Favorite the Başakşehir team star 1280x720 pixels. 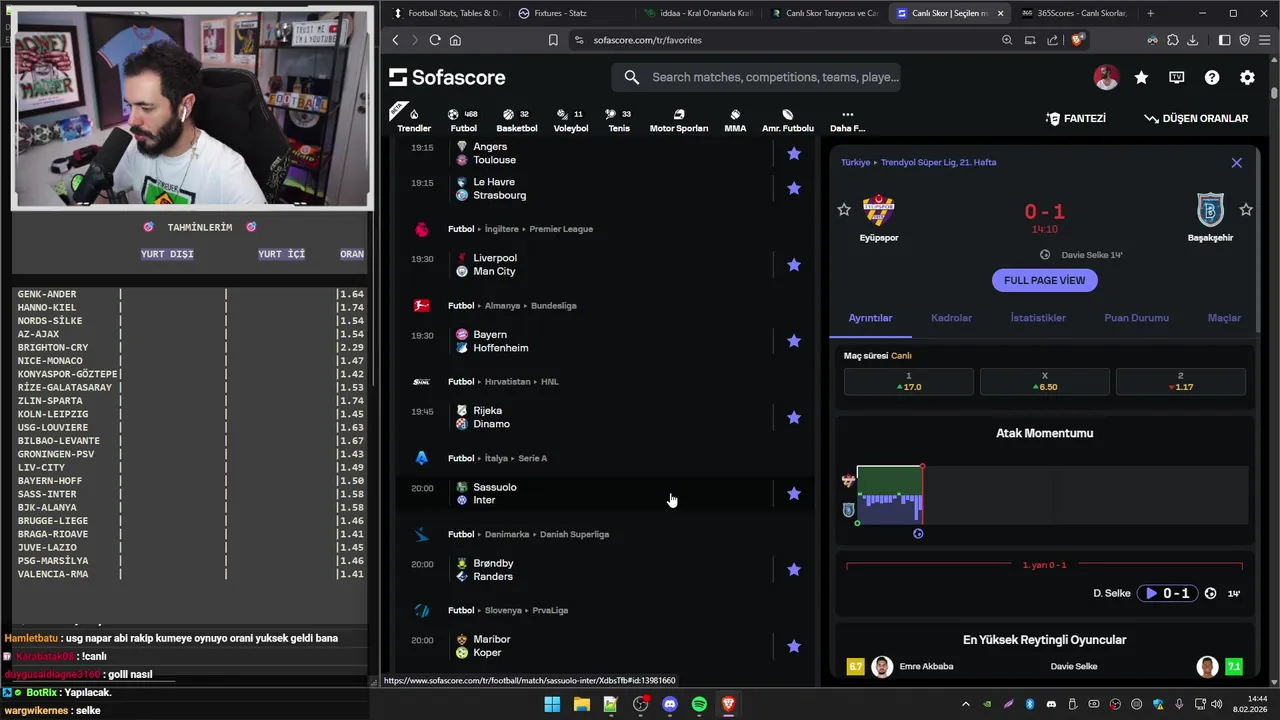click(x=1246, y=210)
